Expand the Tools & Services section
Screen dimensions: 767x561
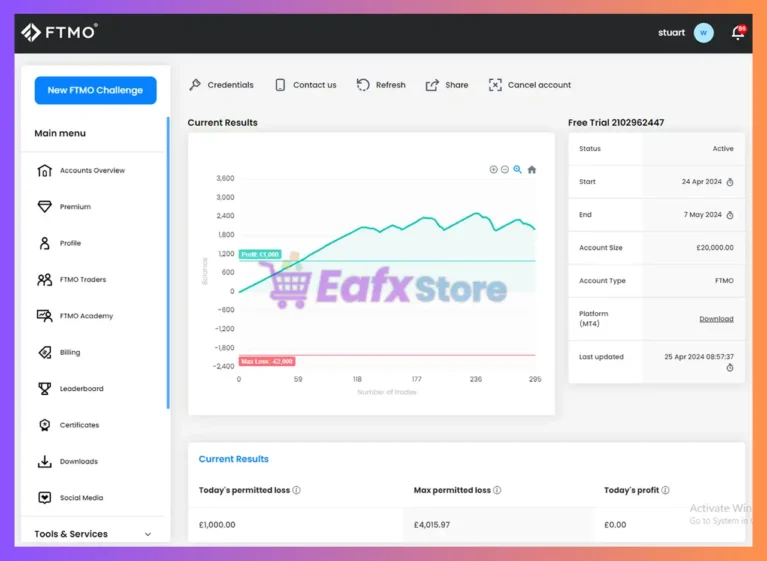click(93, 534)
